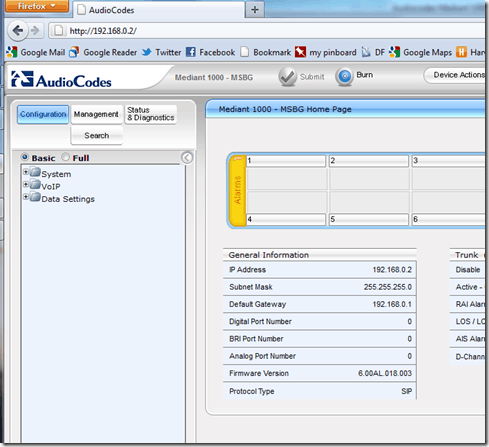
Task: Switch to the Management tab
Action: pyautogui.click(x=96, y=114)
